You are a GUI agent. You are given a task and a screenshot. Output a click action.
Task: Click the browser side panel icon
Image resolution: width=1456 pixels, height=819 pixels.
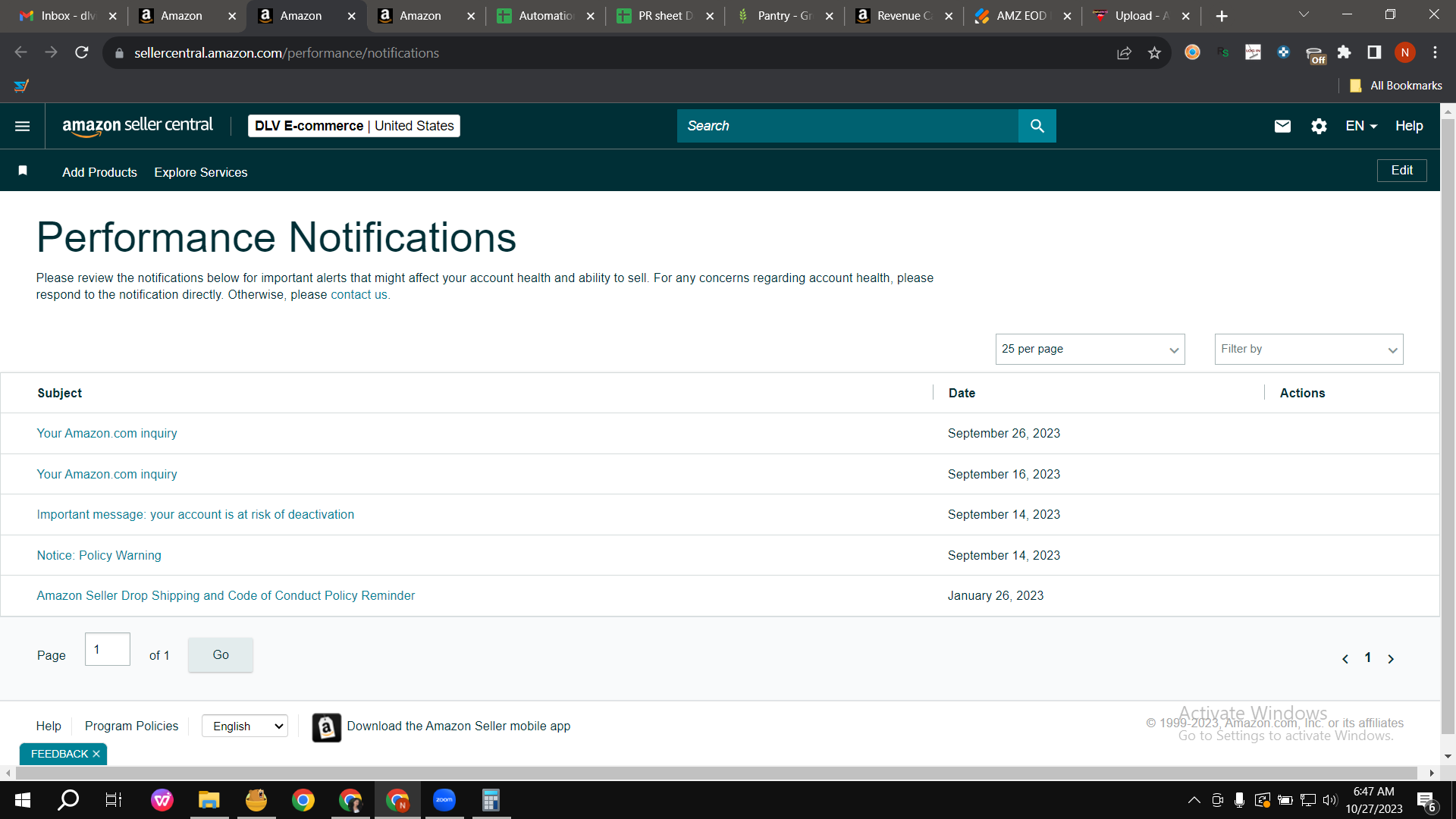coord(1374,52)
